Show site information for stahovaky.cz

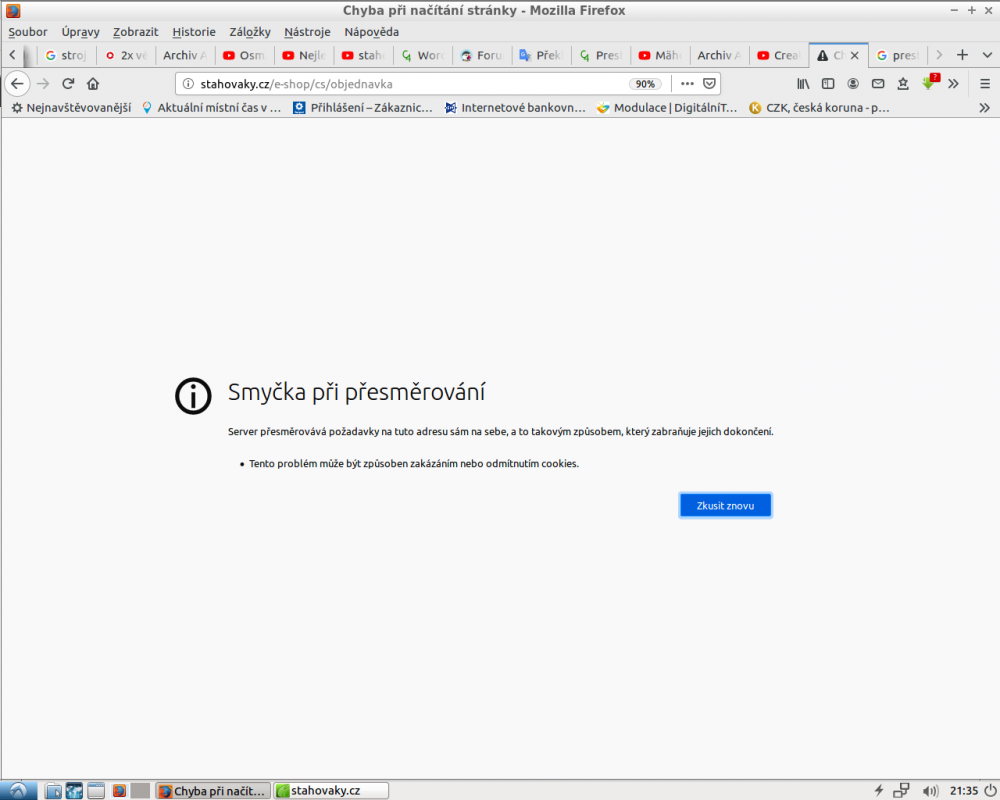point(188,84)
